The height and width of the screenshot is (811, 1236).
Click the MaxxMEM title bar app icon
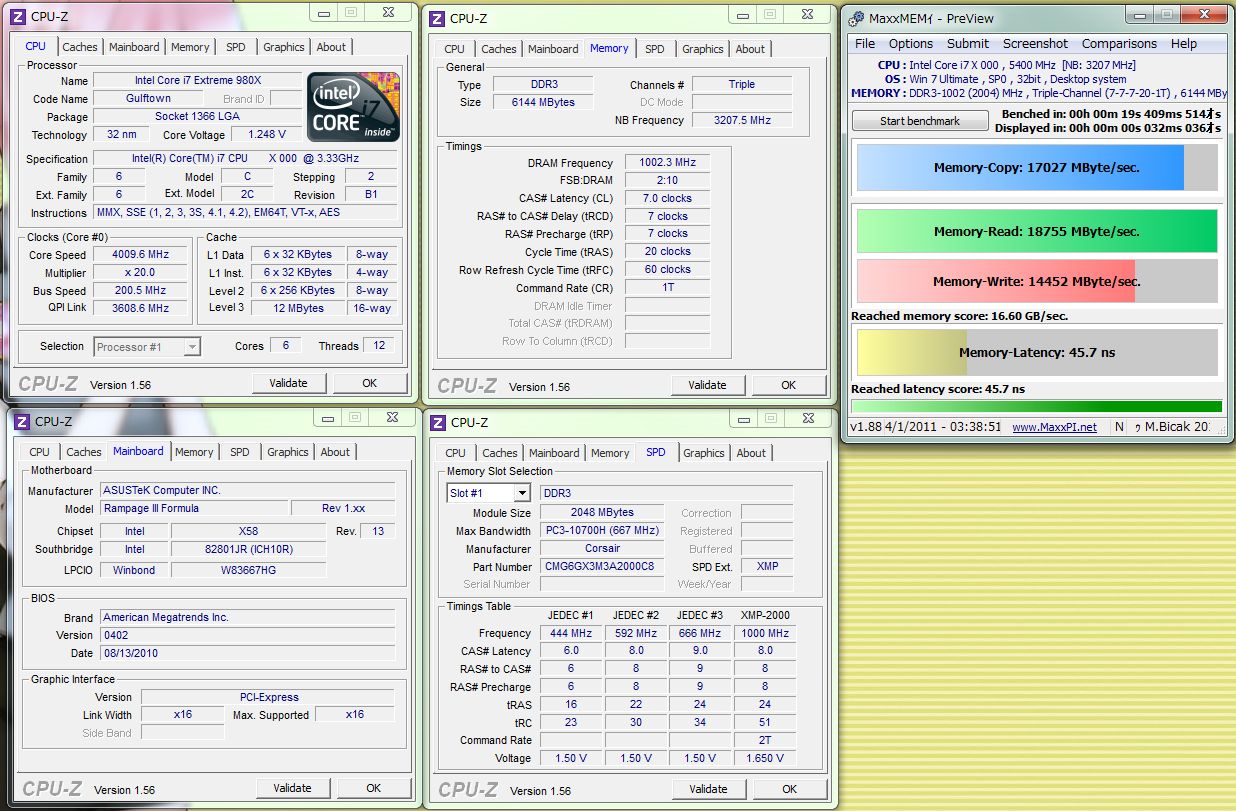[x=858, y=18]
